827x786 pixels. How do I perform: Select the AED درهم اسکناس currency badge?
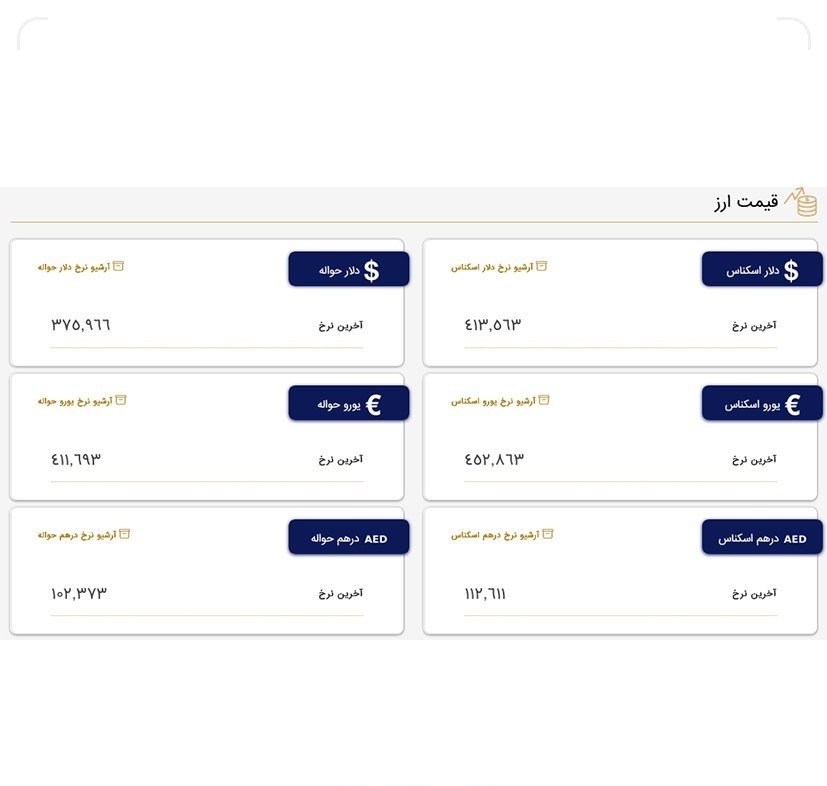point(761,536)
